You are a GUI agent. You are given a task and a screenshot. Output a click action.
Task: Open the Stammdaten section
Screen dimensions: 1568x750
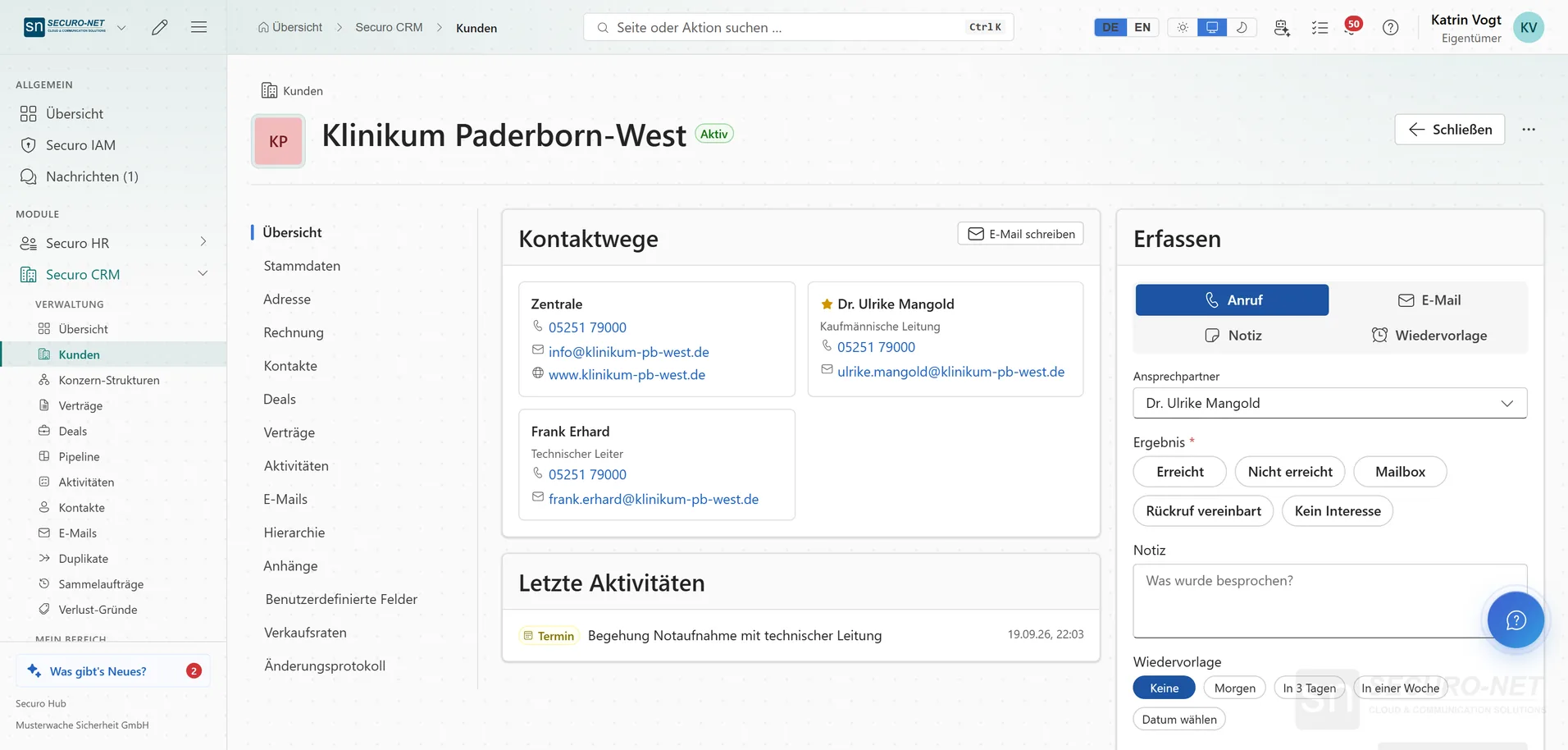click(x=302, y=266)
